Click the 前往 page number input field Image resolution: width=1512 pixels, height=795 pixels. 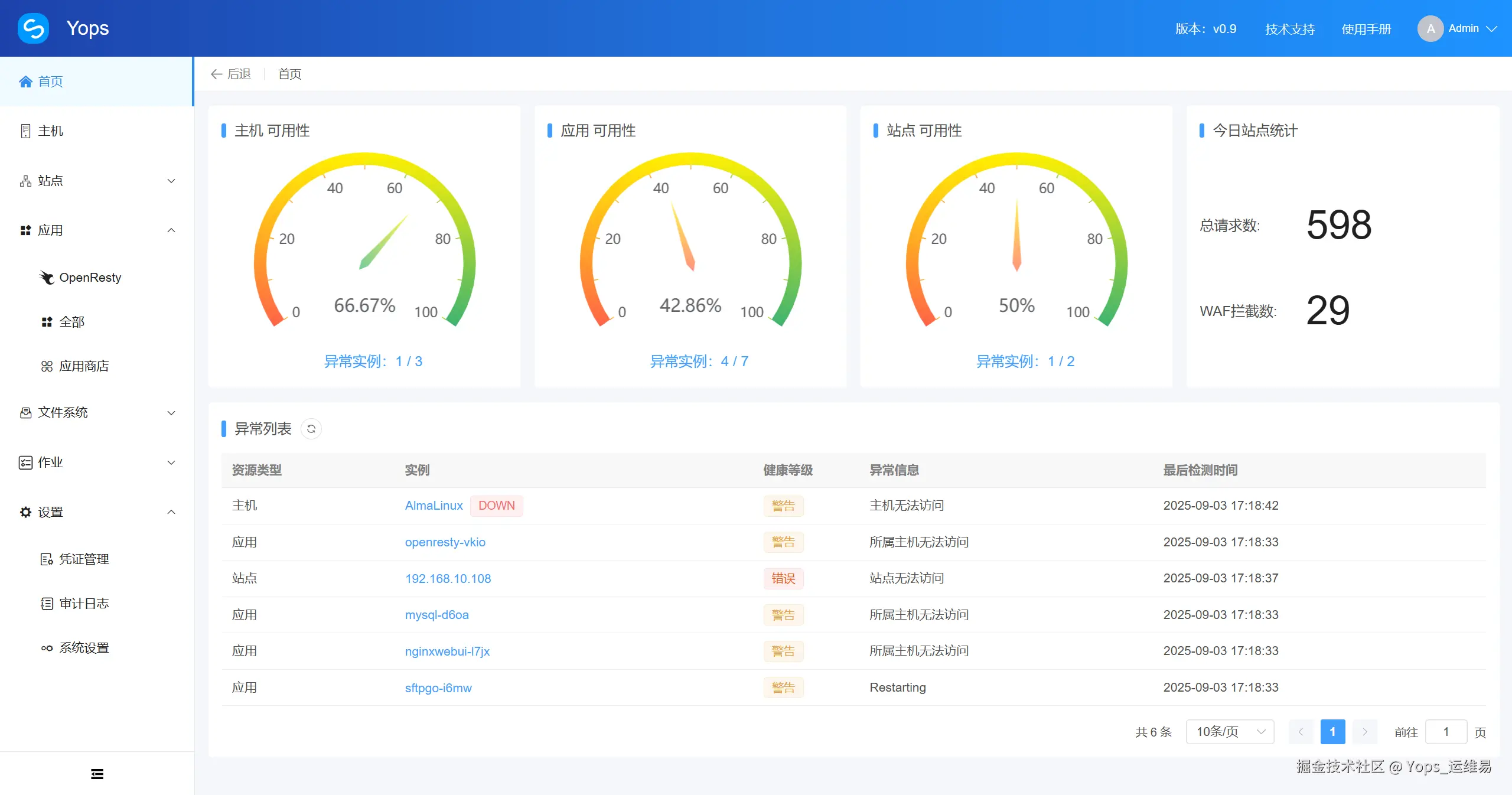(x=1445, y=732)
